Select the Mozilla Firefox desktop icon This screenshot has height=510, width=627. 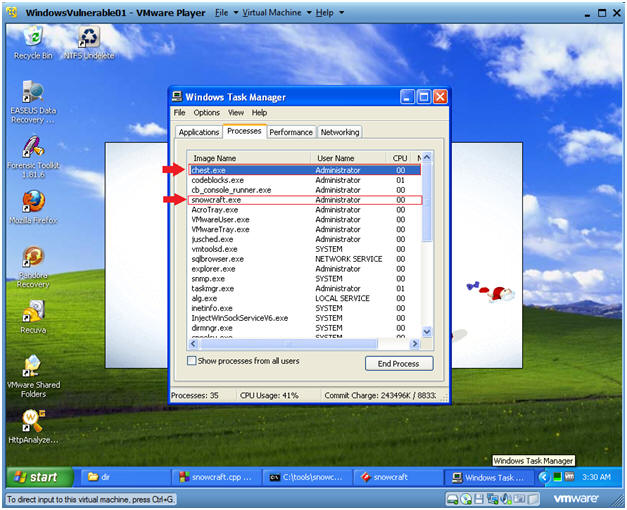point(33,207)
